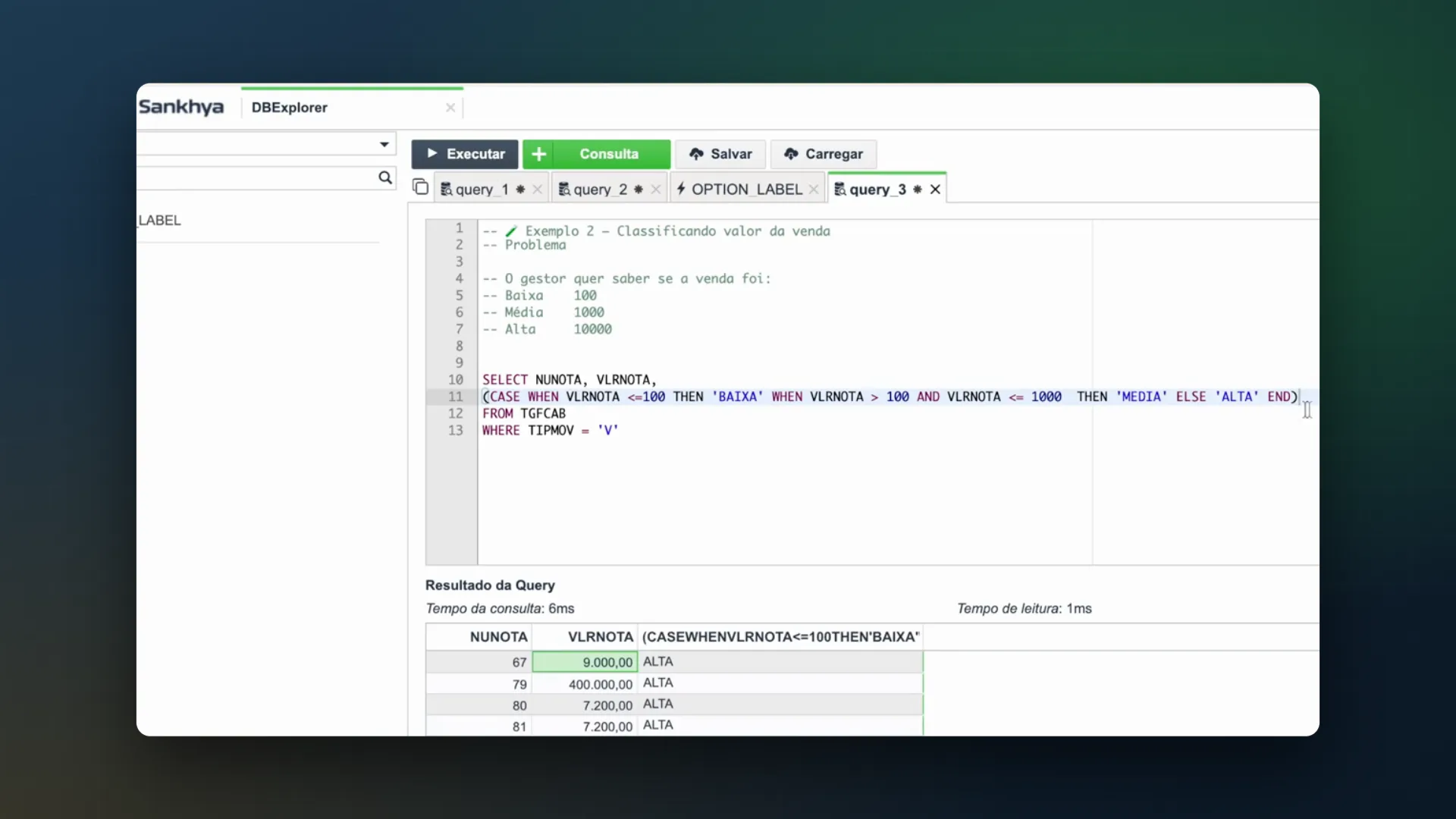1456x819 pixels.
Task: Click inside the left search field
Action: click(x=256, y=177)
